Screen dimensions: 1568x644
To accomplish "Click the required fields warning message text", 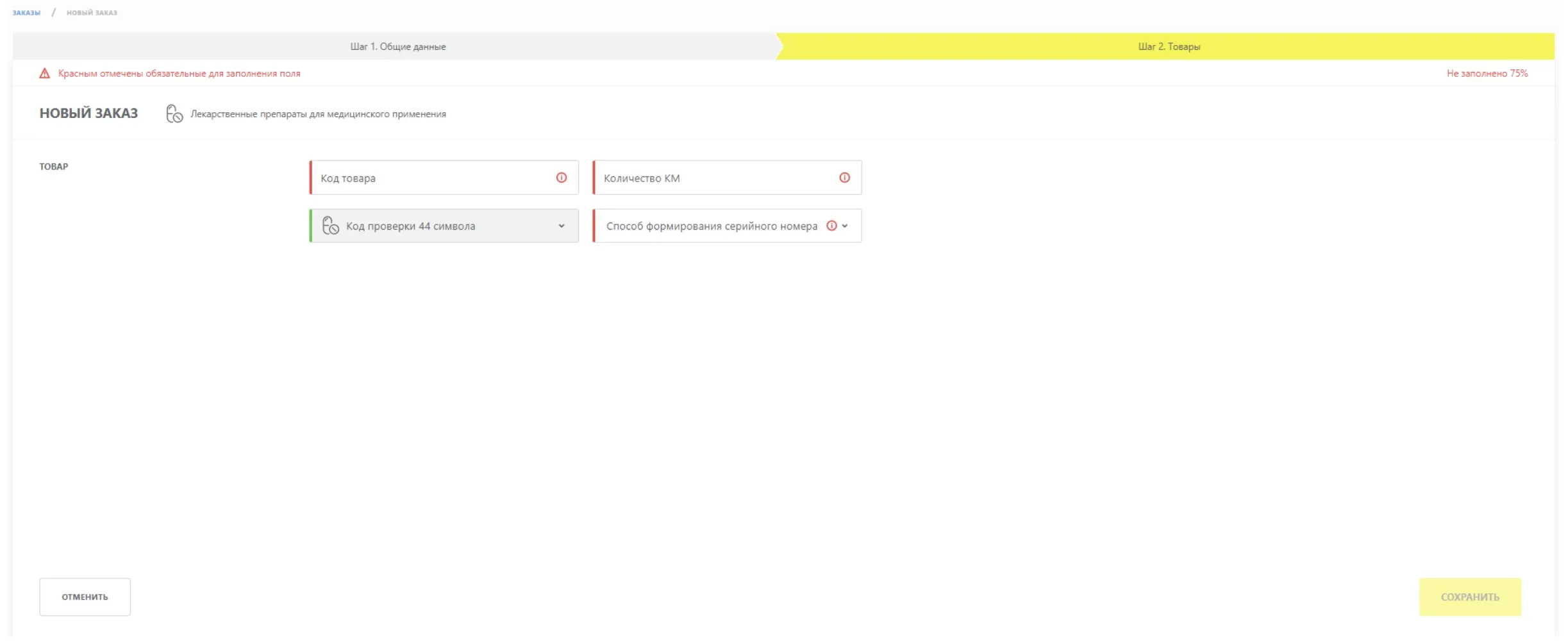I will [179, 74].
